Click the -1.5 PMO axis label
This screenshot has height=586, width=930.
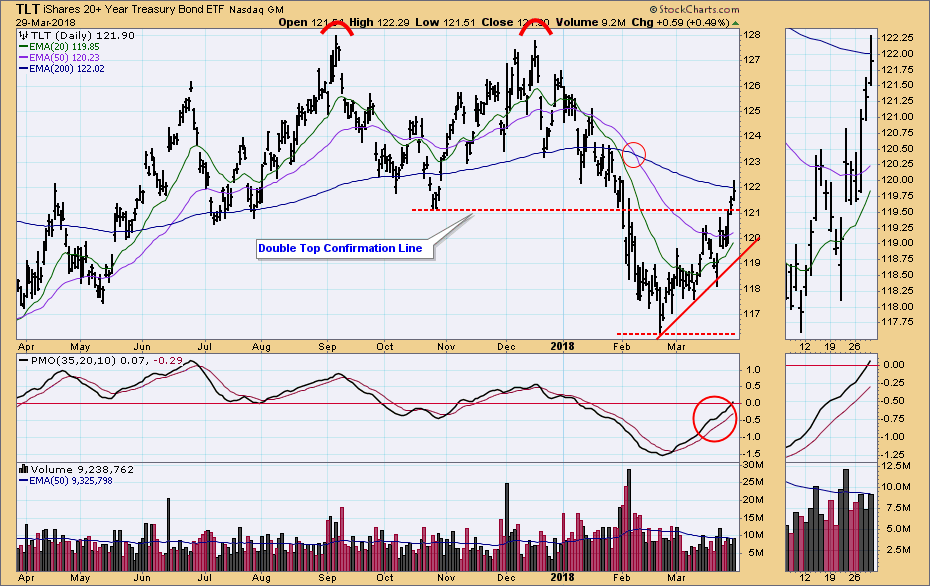pos(753,454)
